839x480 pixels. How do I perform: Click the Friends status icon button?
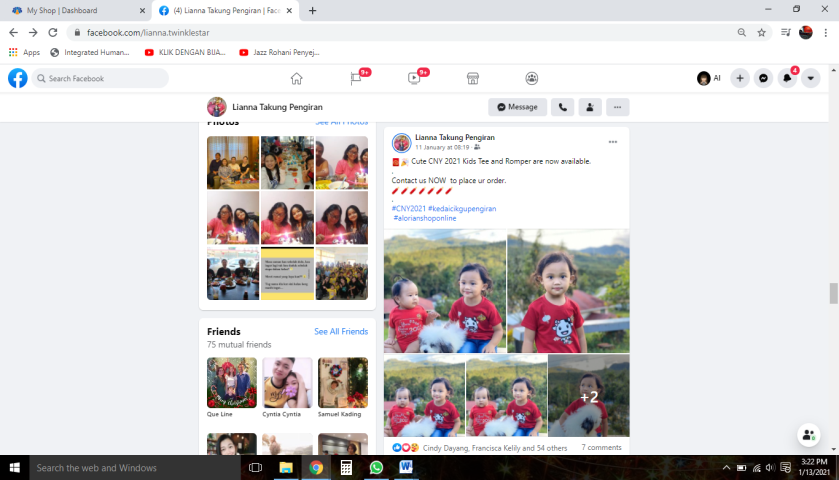pos(590,107)
